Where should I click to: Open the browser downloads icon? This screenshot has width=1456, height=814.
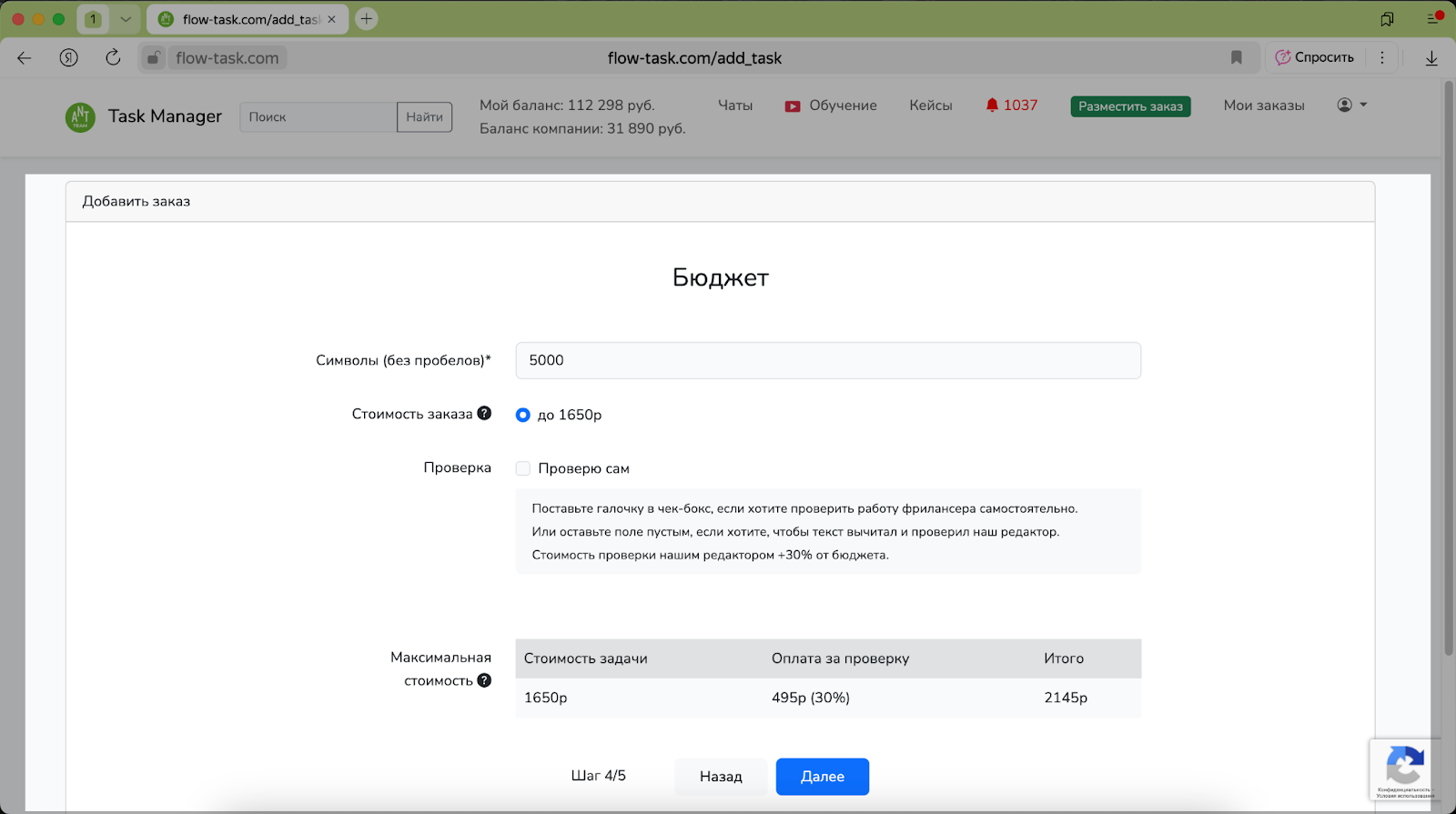click(1431, 57)
